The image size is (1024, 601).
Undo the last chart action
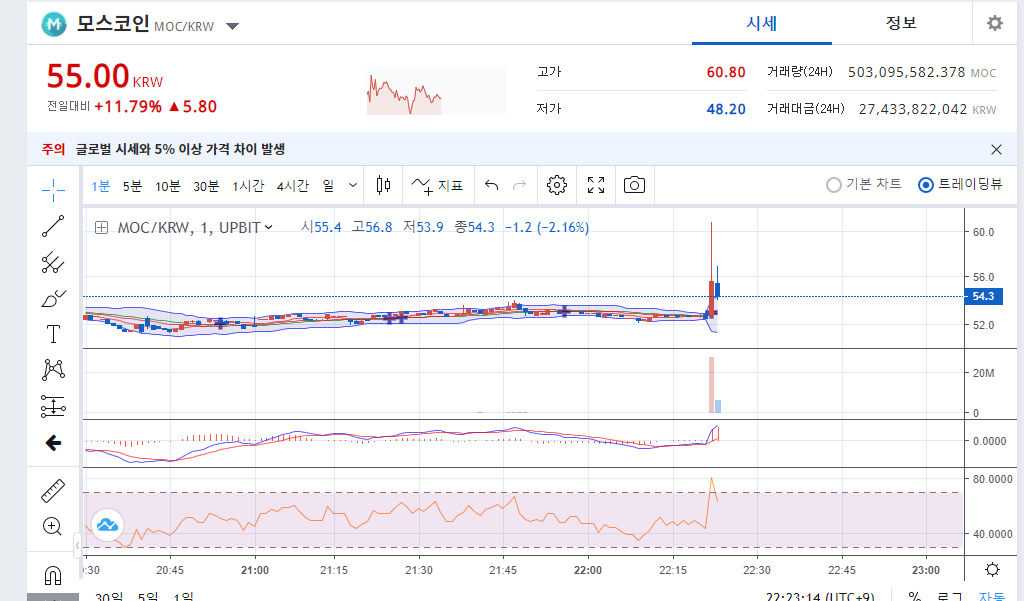(x=492, y=186)
